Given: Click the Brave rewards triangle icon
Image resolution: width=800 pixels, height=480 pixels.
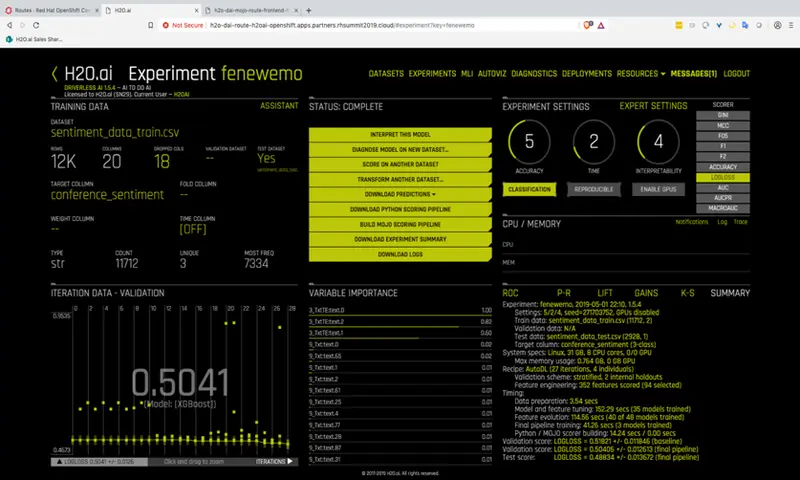Looking at the screenshot, I should click(x=601, y=25).
